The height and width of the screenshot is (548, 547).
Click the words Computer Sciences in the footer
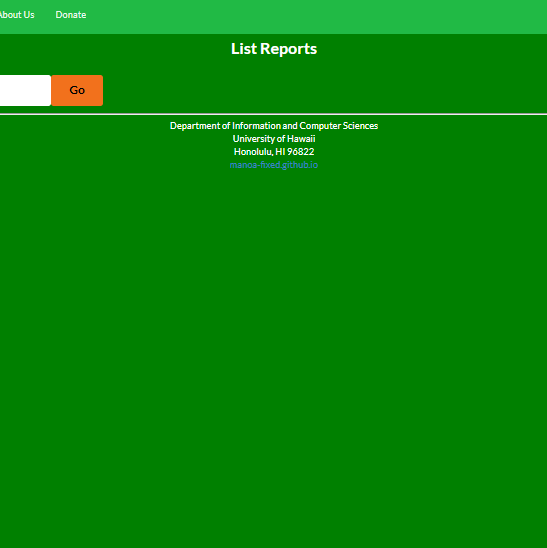(x=339, y=126)
